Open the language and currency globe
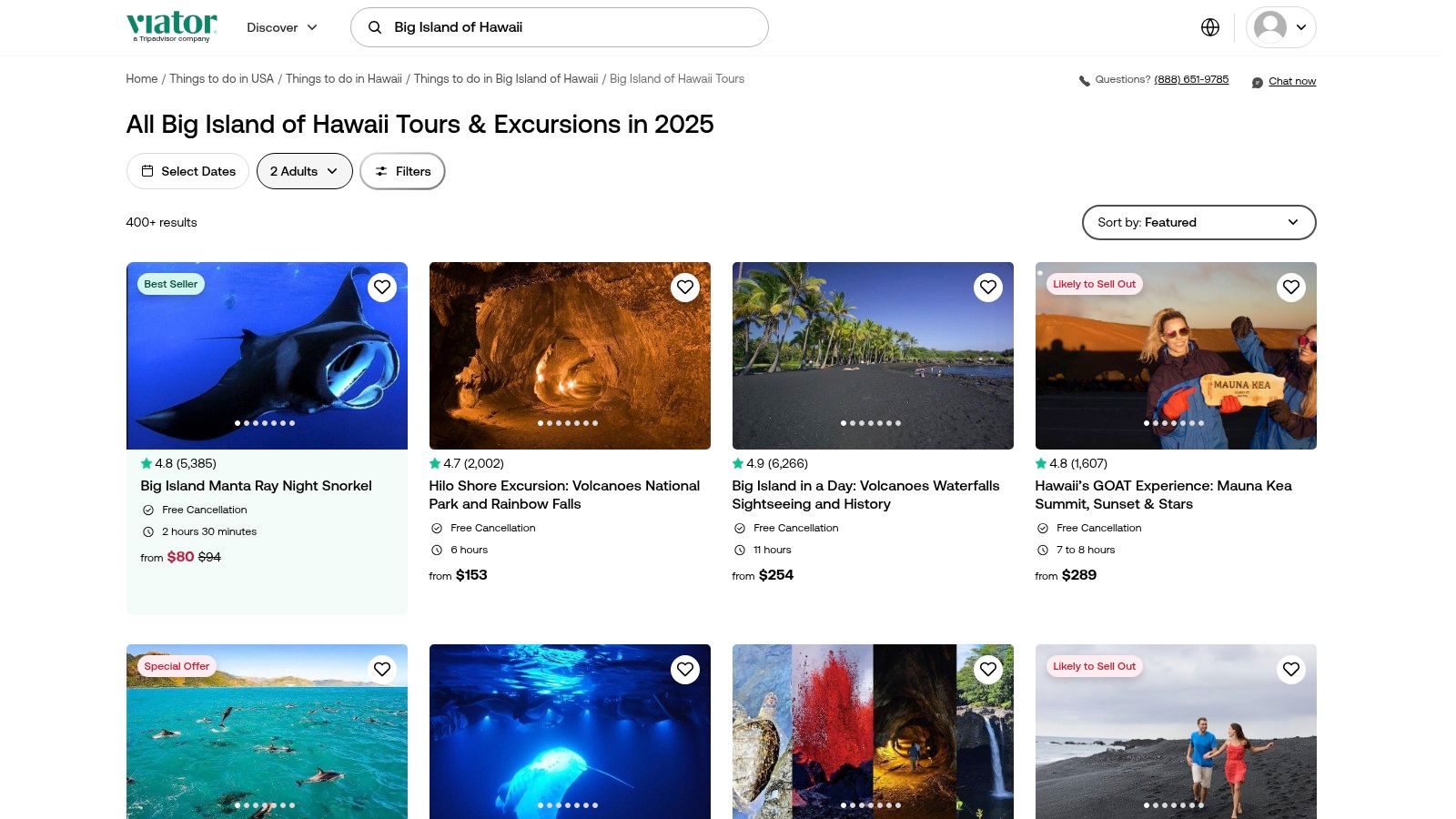 pyautogui.click(x=1209, y=27)
